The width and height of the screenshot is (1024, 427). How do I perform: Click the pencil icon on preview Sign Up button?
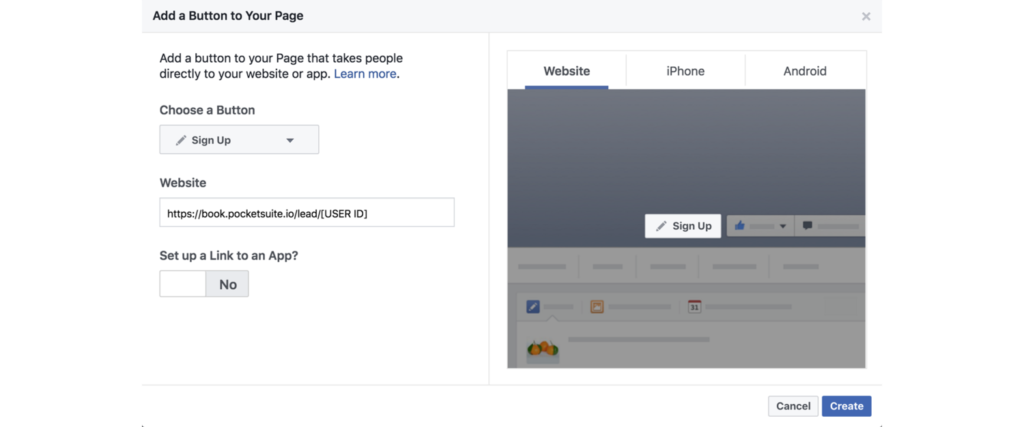point(662,226)
